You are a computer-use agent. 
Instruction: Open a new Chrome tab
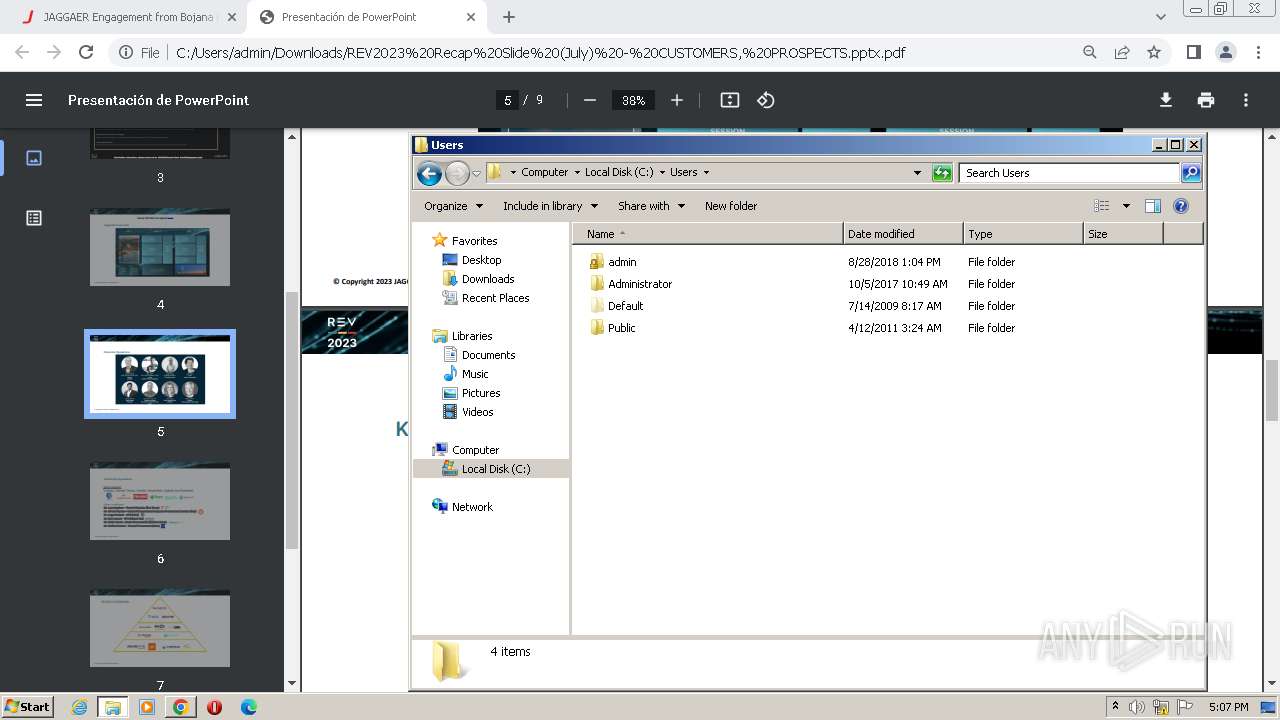point(509,17)
